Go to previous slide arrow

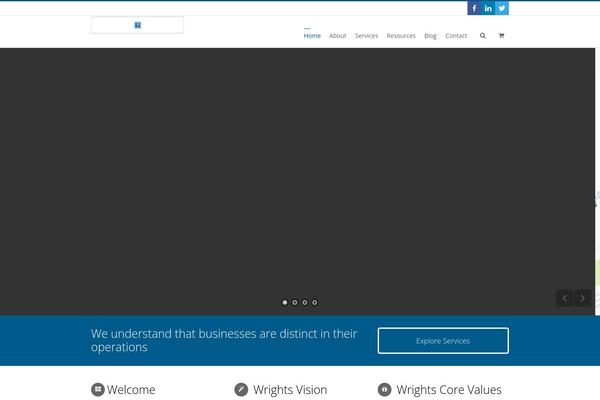tap(564, 298)
